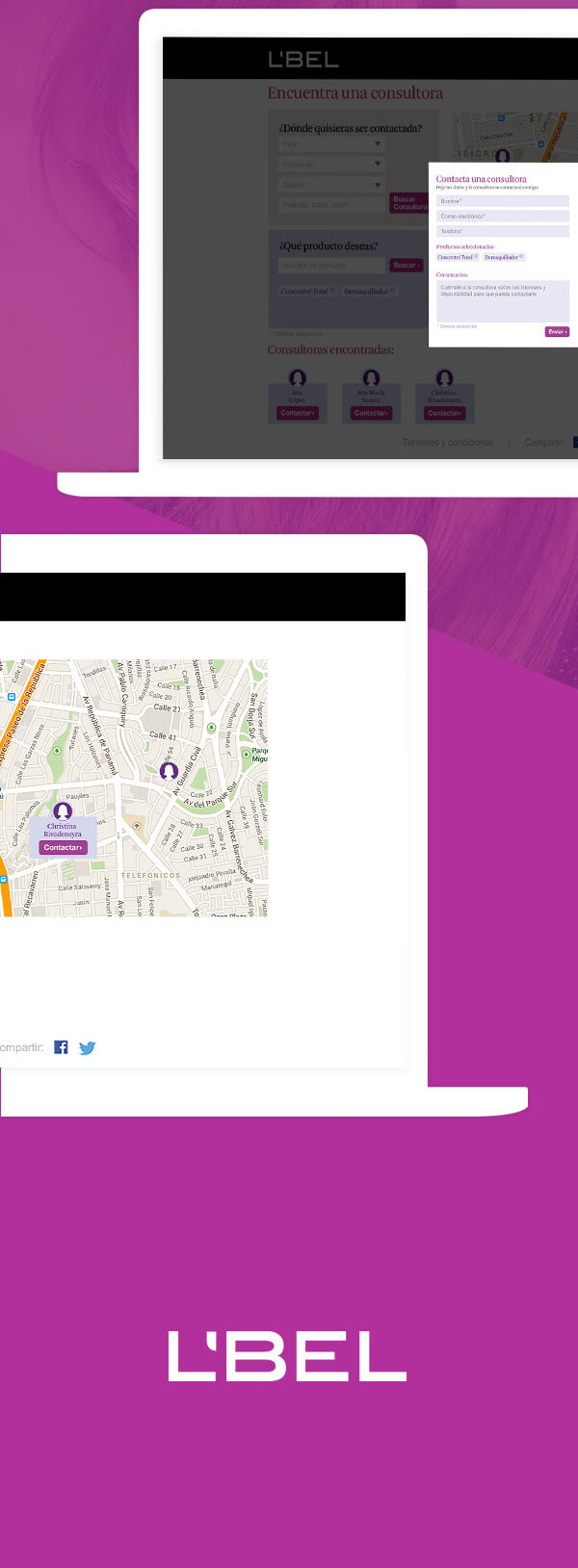Click the large L'BEL logo at bottom
578x1568 pixels.
tap(287, 1356)
